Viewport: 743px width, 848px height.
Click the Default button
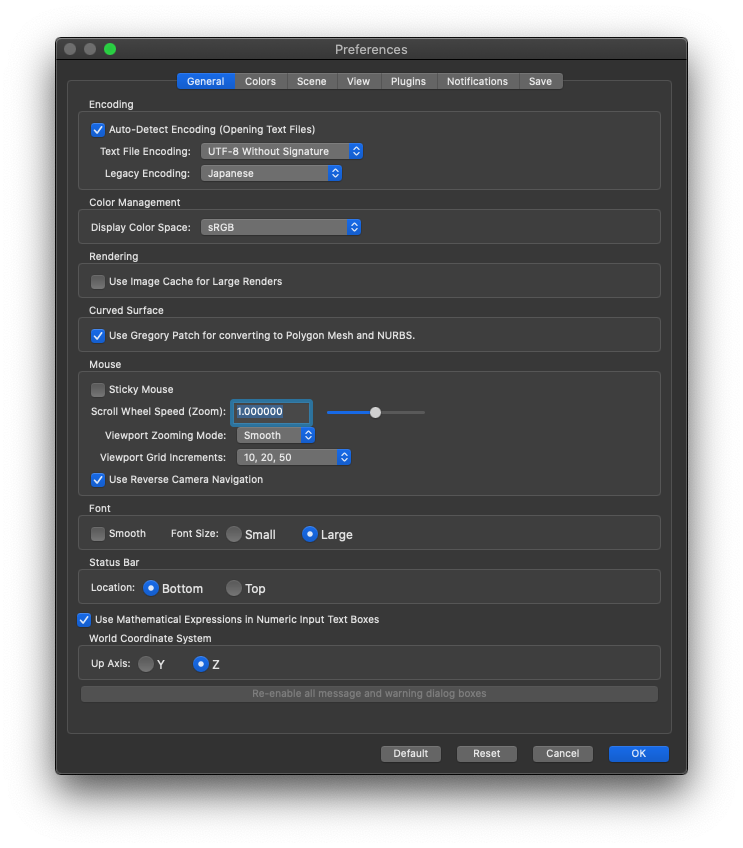411,753
